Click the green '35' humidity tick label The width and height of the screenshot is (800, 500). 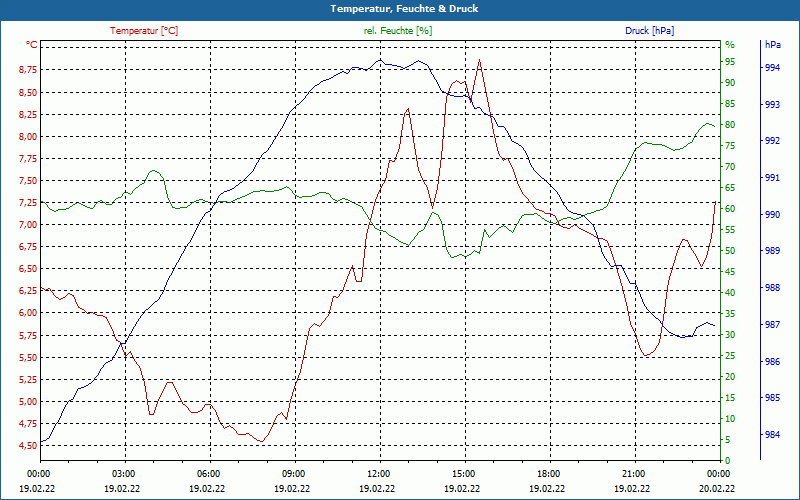[730, 314]
